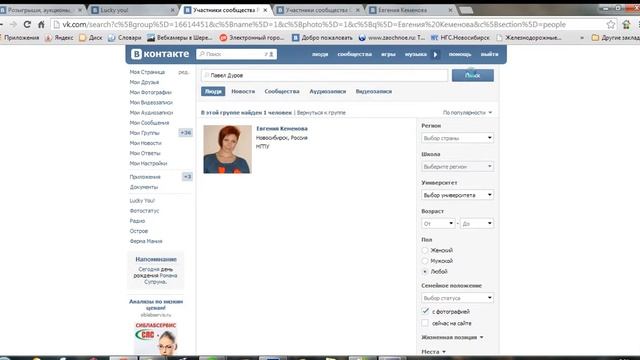
Task: Open the Lucky You! sidebar app link
Action: tap(142, 201)
